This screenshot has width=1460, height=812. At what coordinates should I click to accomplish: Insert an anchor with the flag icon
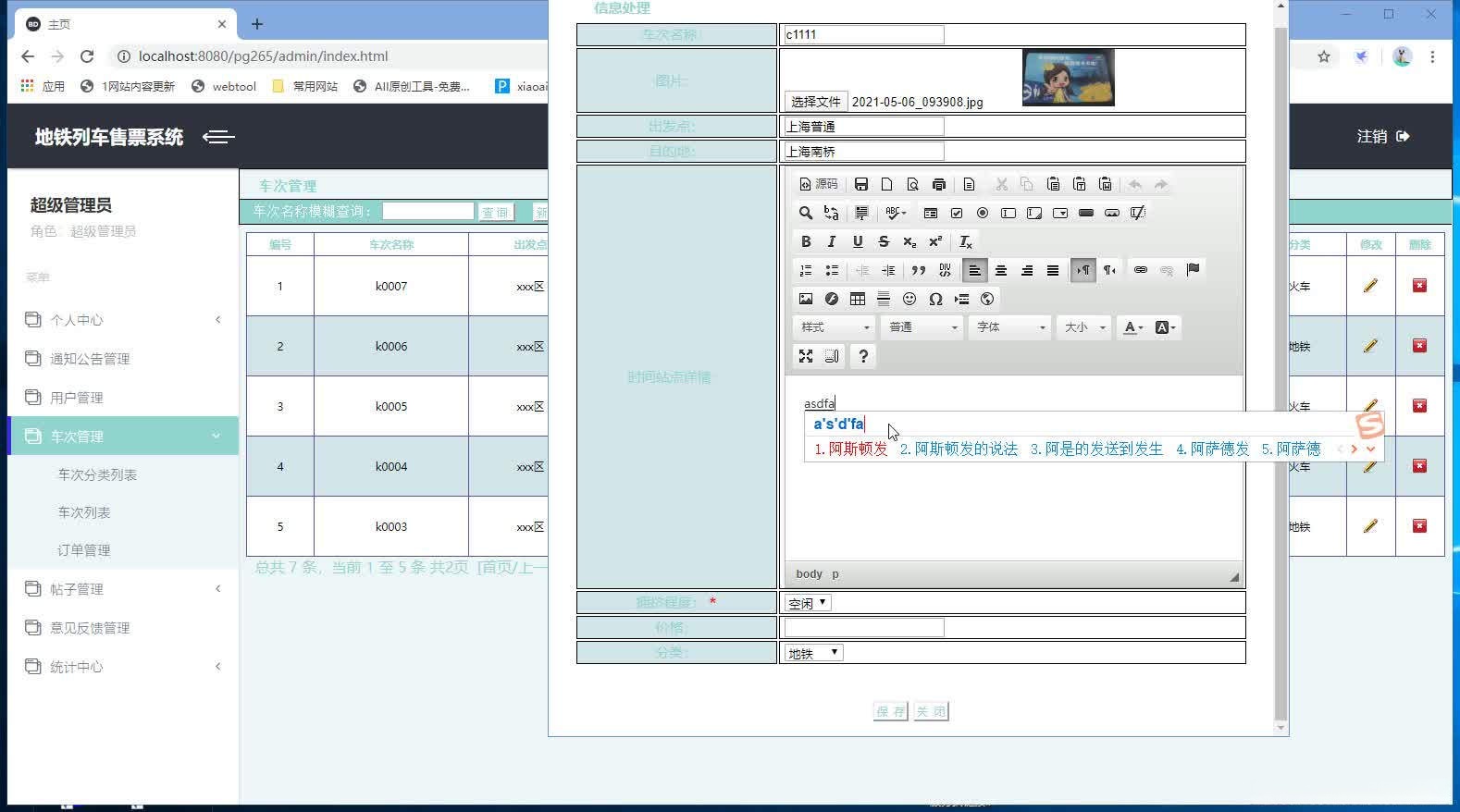click(x=1193, y=270)
